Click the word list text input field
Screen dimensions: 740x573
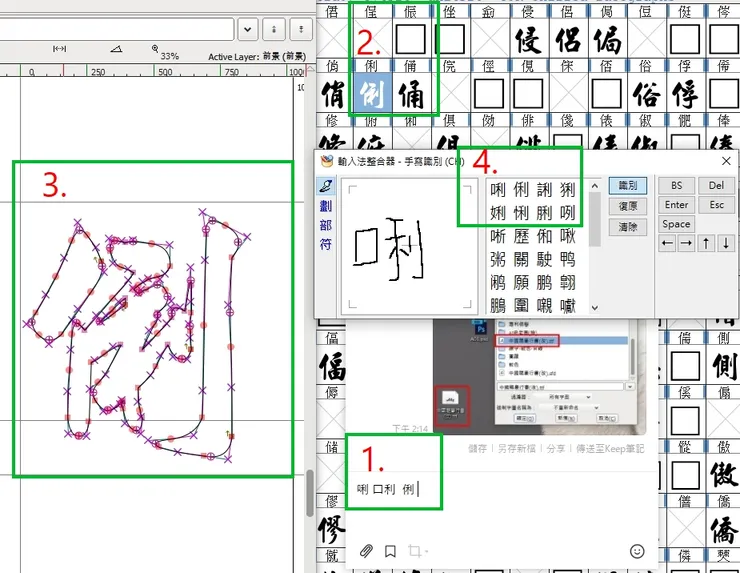[x=117, y=29]
